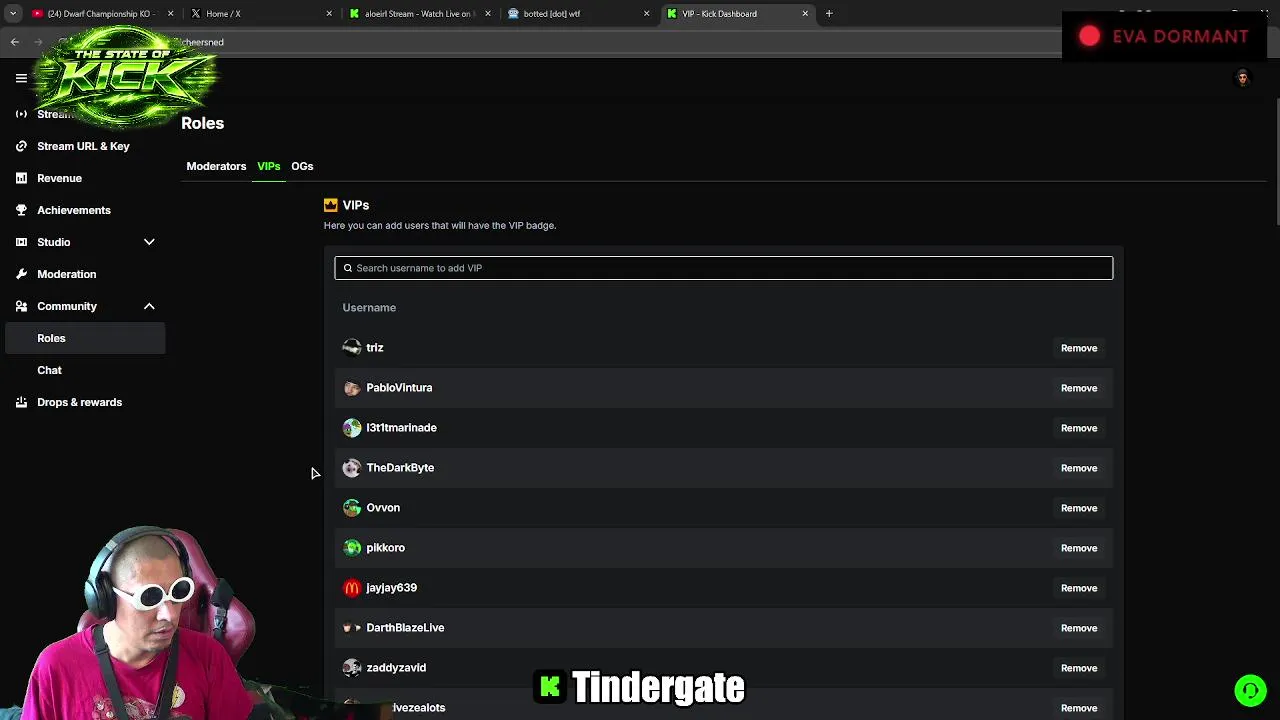1280x720 pixels.
Task: Click the Revenue sidebar icon
Action: 21,178
